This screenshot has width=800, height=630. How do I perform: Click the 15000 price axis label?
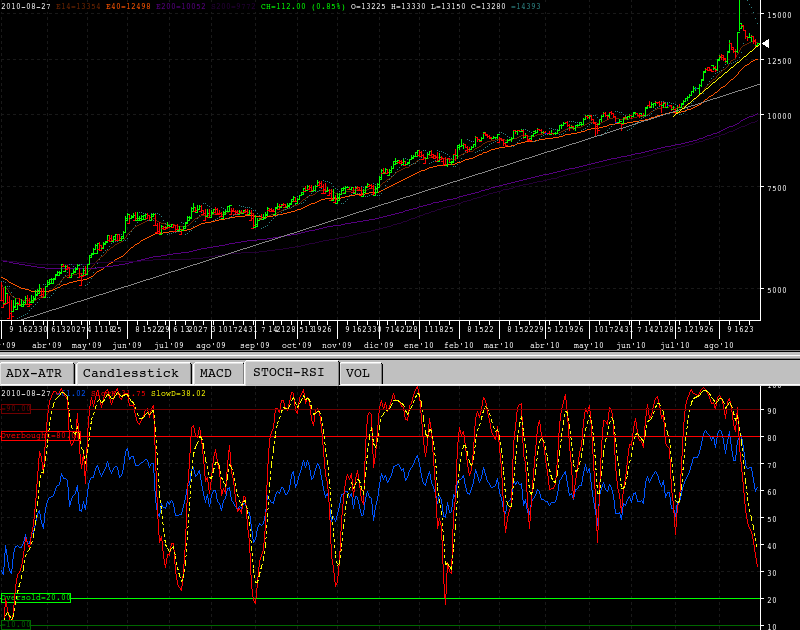click(x=781, y=15)
